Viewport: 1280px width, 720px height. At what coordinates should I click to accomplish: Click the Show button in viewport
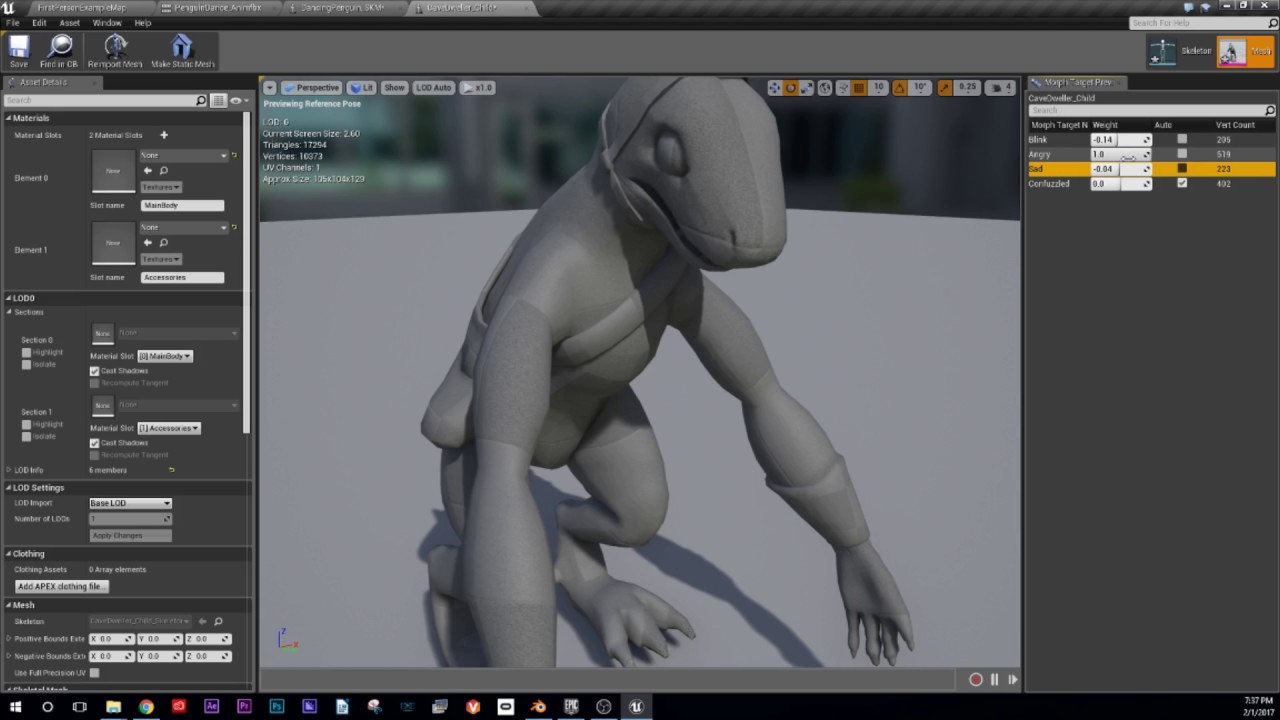coord(395,88)
